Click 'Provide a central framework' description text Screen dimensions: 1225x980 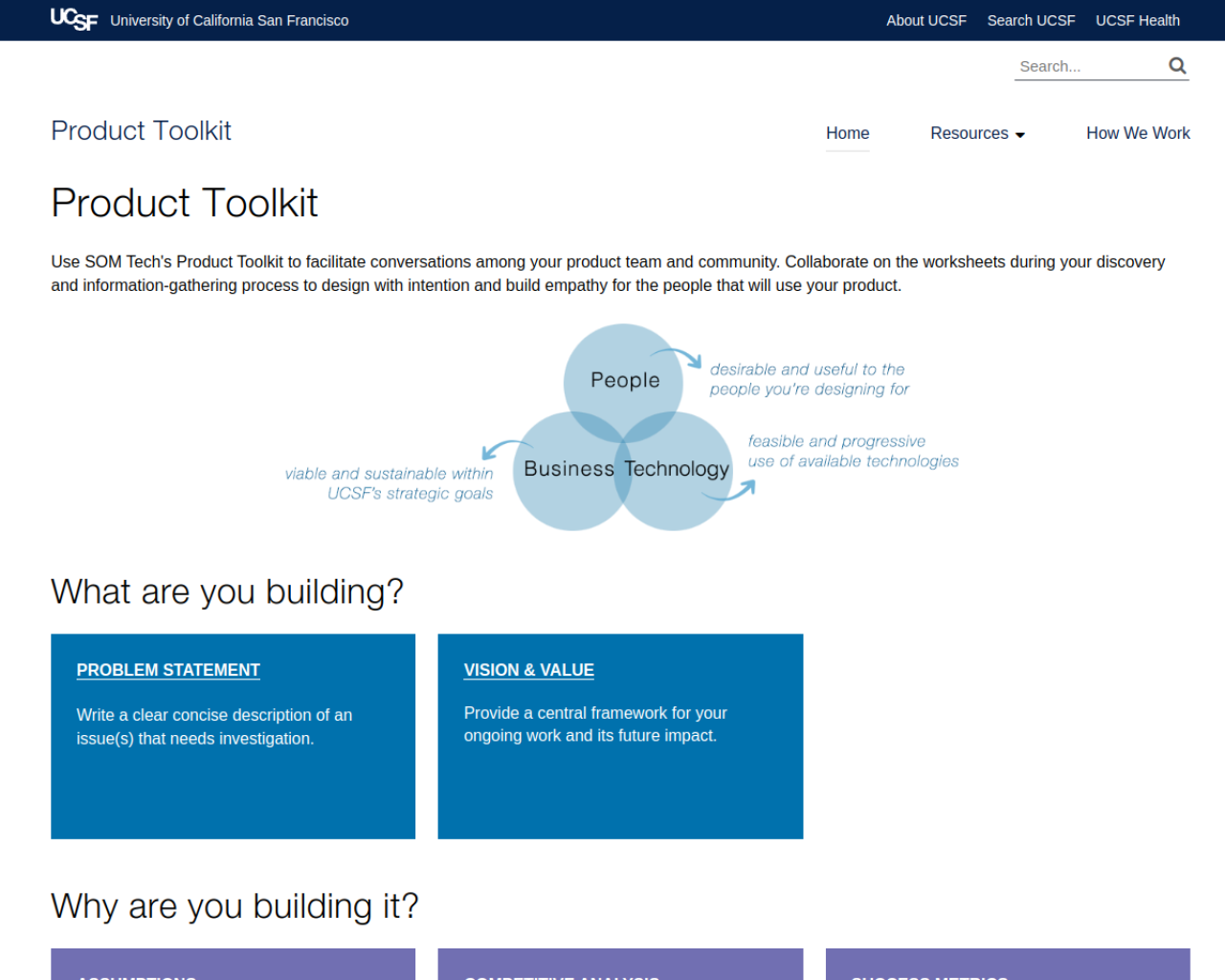coord(595,724)
